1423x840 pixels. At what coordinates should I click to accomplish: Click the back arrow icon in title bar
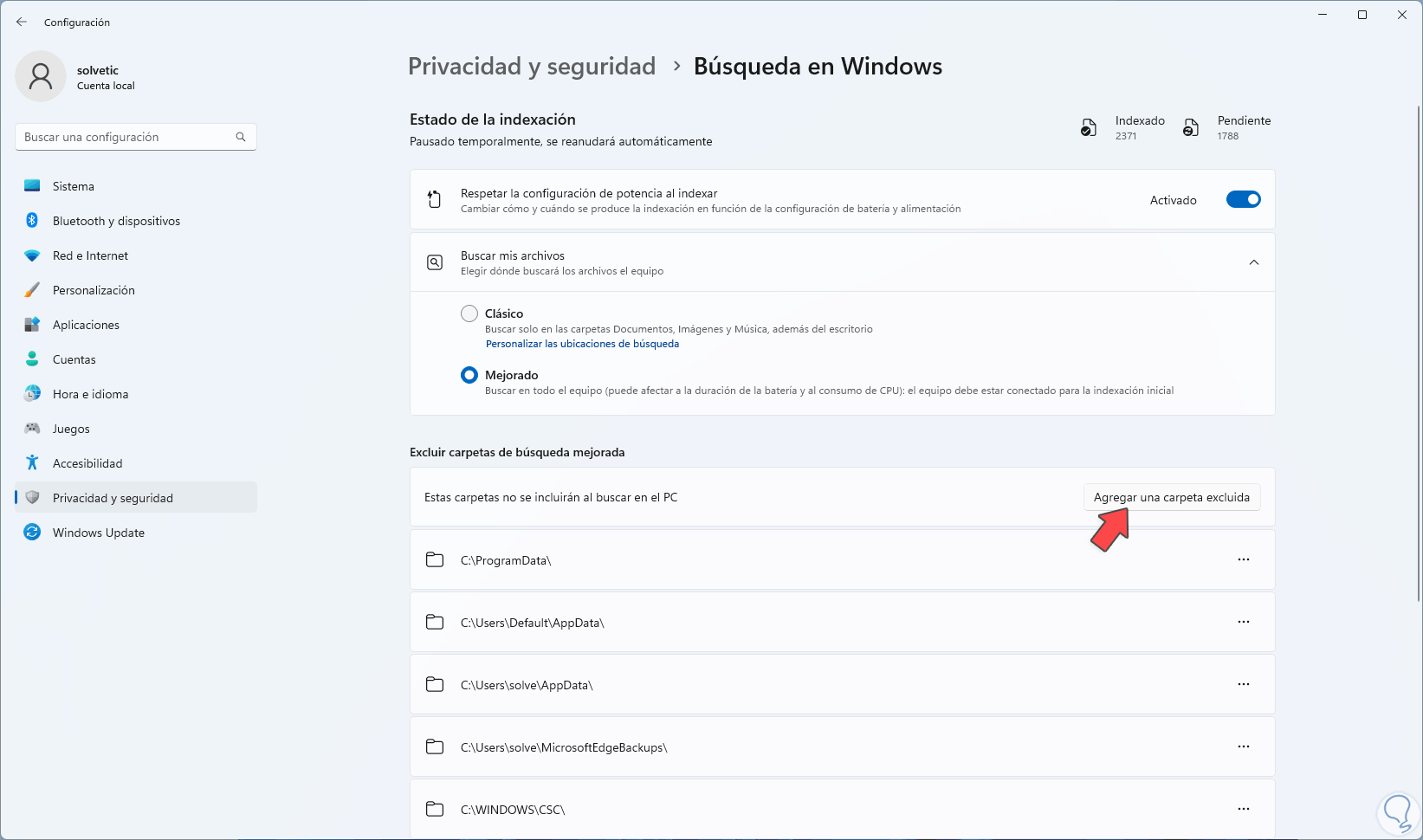click(22, 22)
